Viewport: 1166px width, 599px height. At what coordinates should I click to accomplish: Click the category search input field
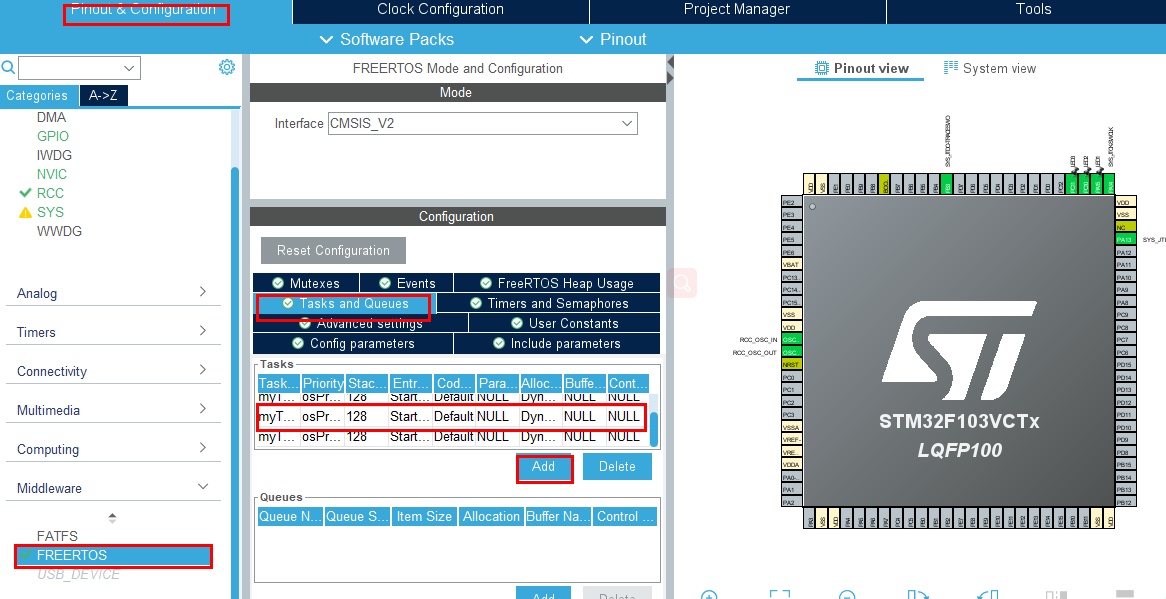click(69, 68)
